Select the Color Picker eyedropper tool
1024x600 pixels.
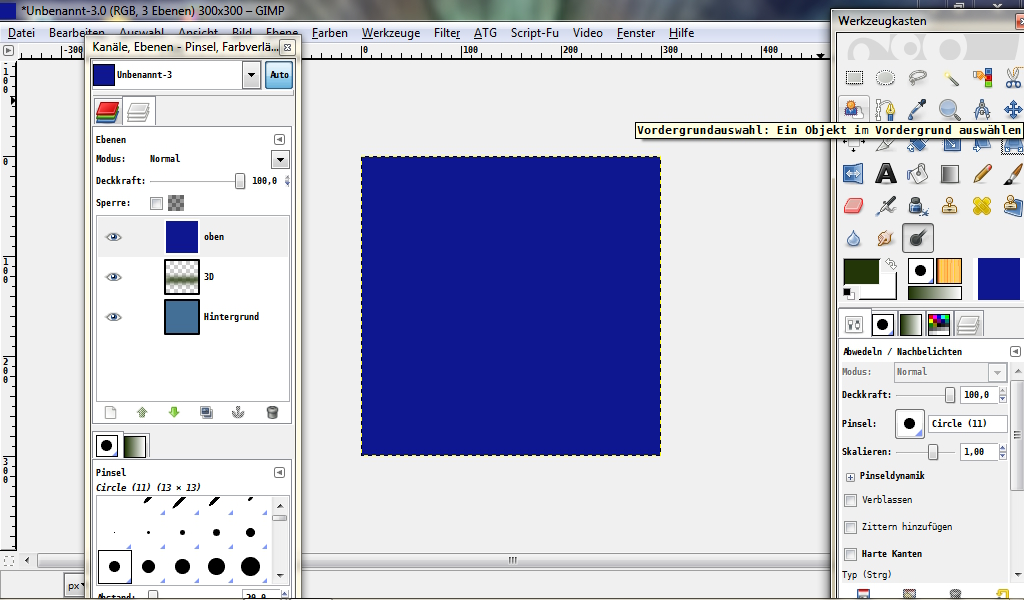[x=918, y=110]
